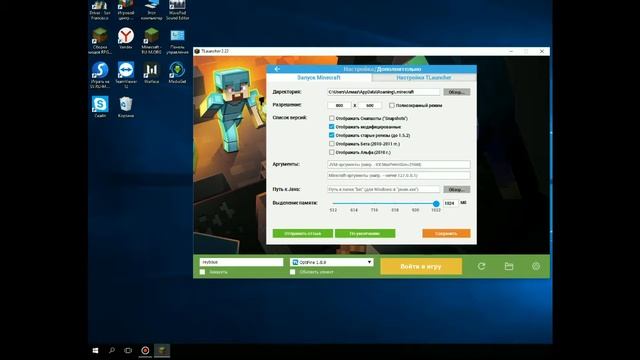Uncheck show modified versions checkbox
The image size is (640, 360).
pos(331,127)
